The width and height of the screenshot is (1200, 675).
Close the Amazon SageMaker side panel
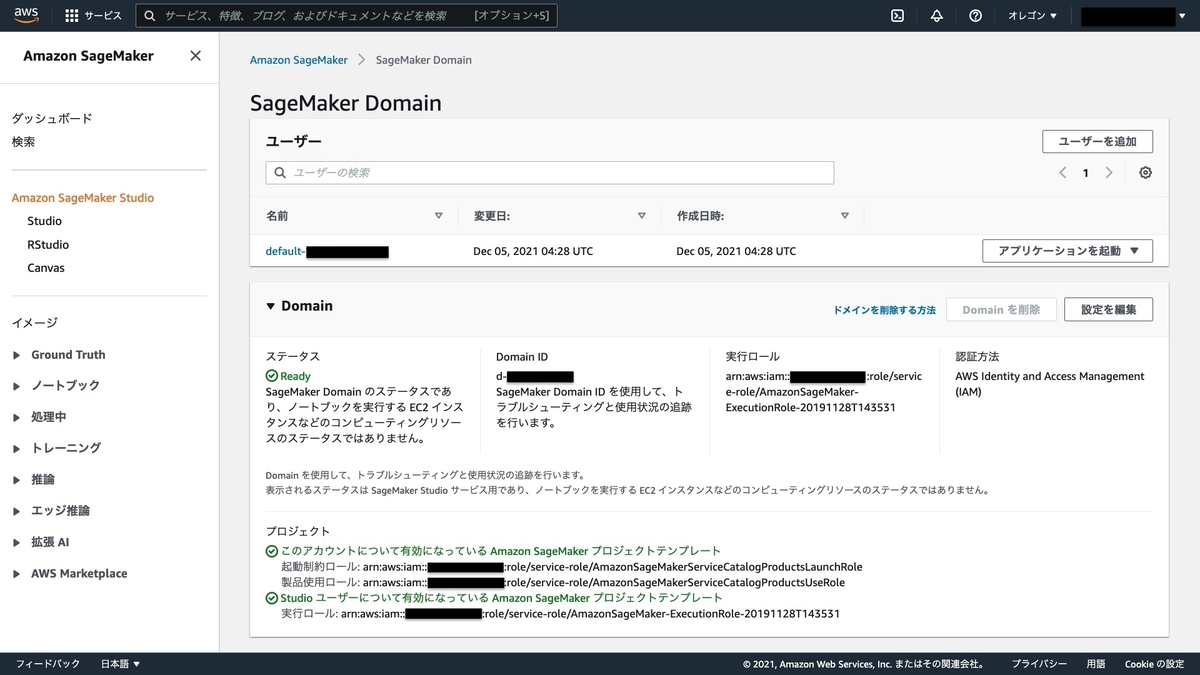(x=195, y=56)
